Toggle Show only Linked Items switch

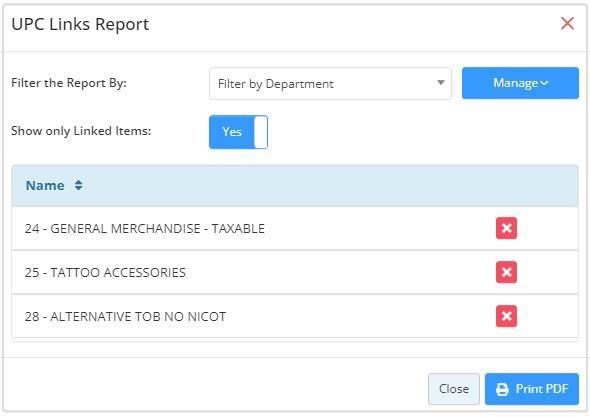[238, 132]
